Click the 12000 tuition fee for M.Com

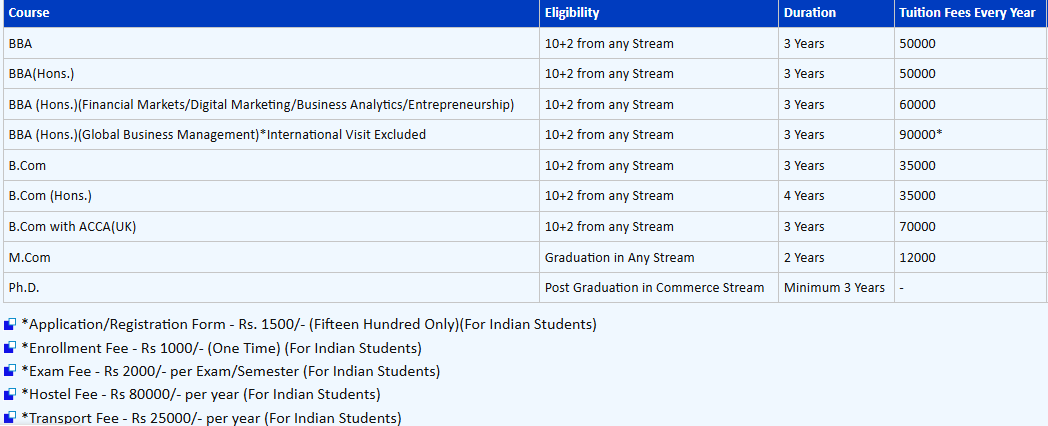pos(918,257)
